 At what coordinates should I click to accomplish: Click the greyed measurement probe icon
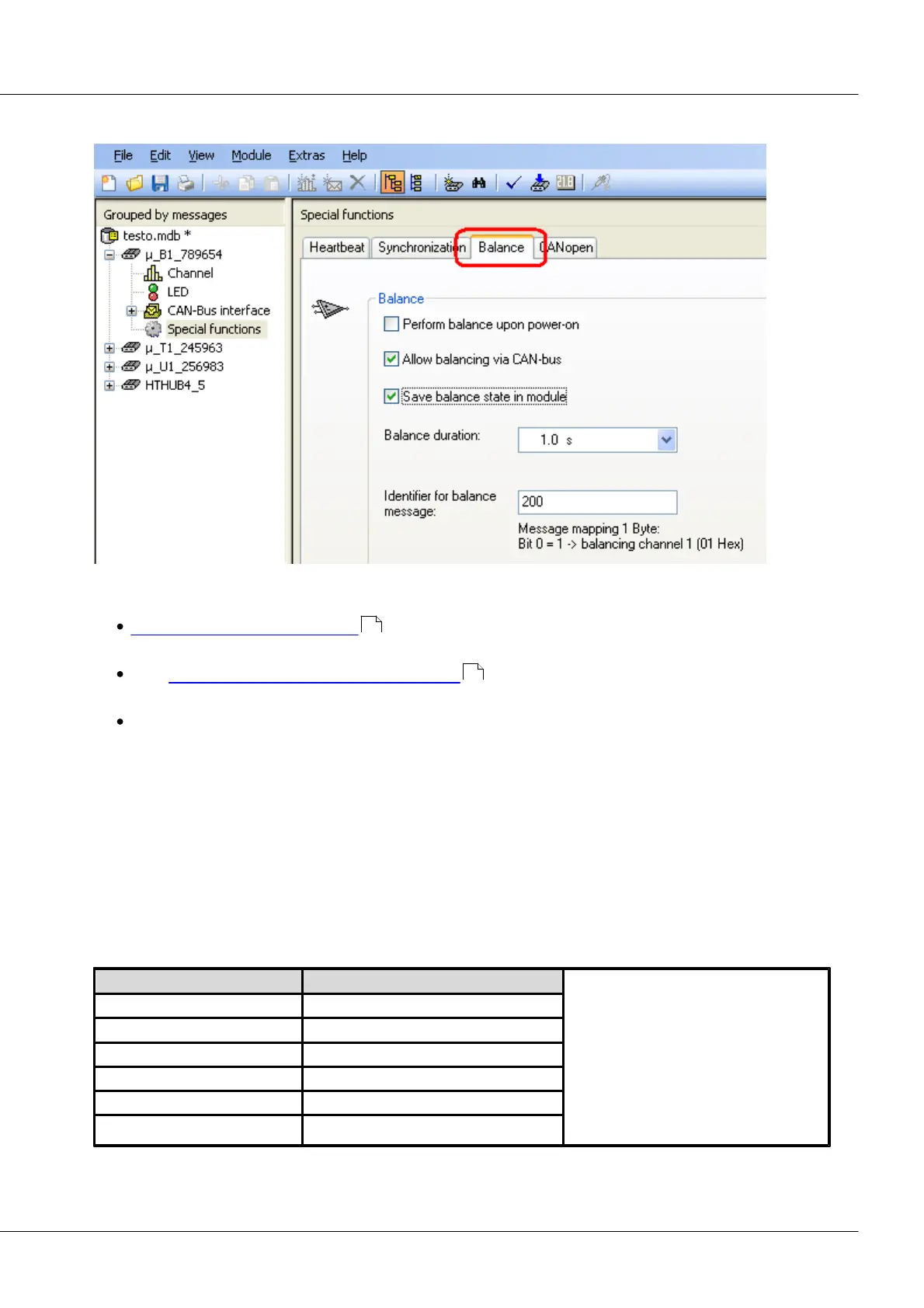click(600, 183)
